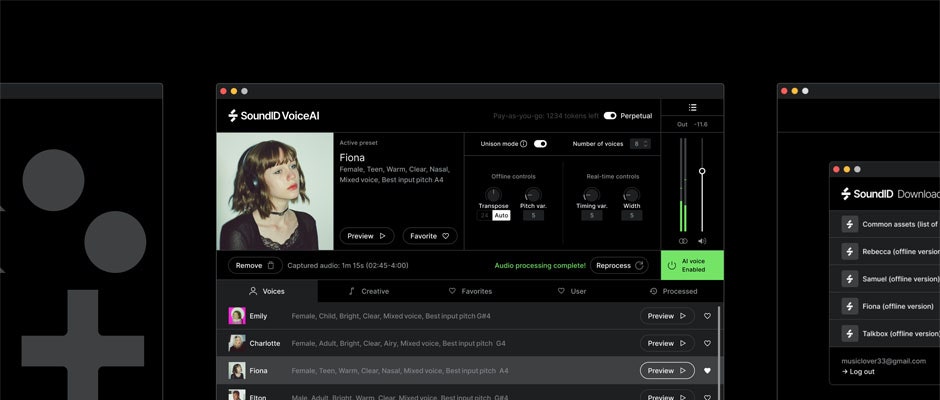
Task: Click the Transpose Auto value box
Action: point(501,215)
